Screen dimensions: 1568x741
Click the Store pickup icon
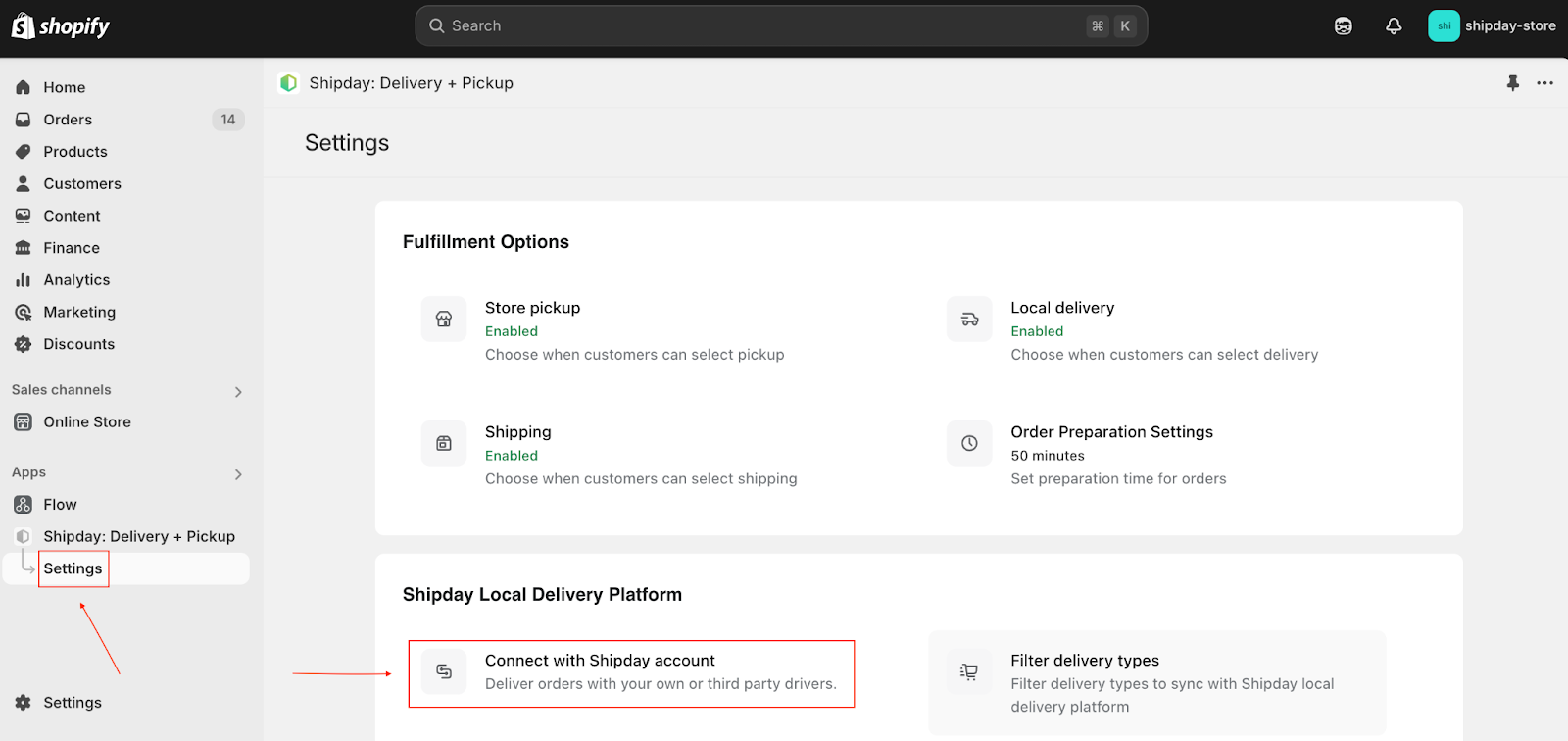click(444, 320)
